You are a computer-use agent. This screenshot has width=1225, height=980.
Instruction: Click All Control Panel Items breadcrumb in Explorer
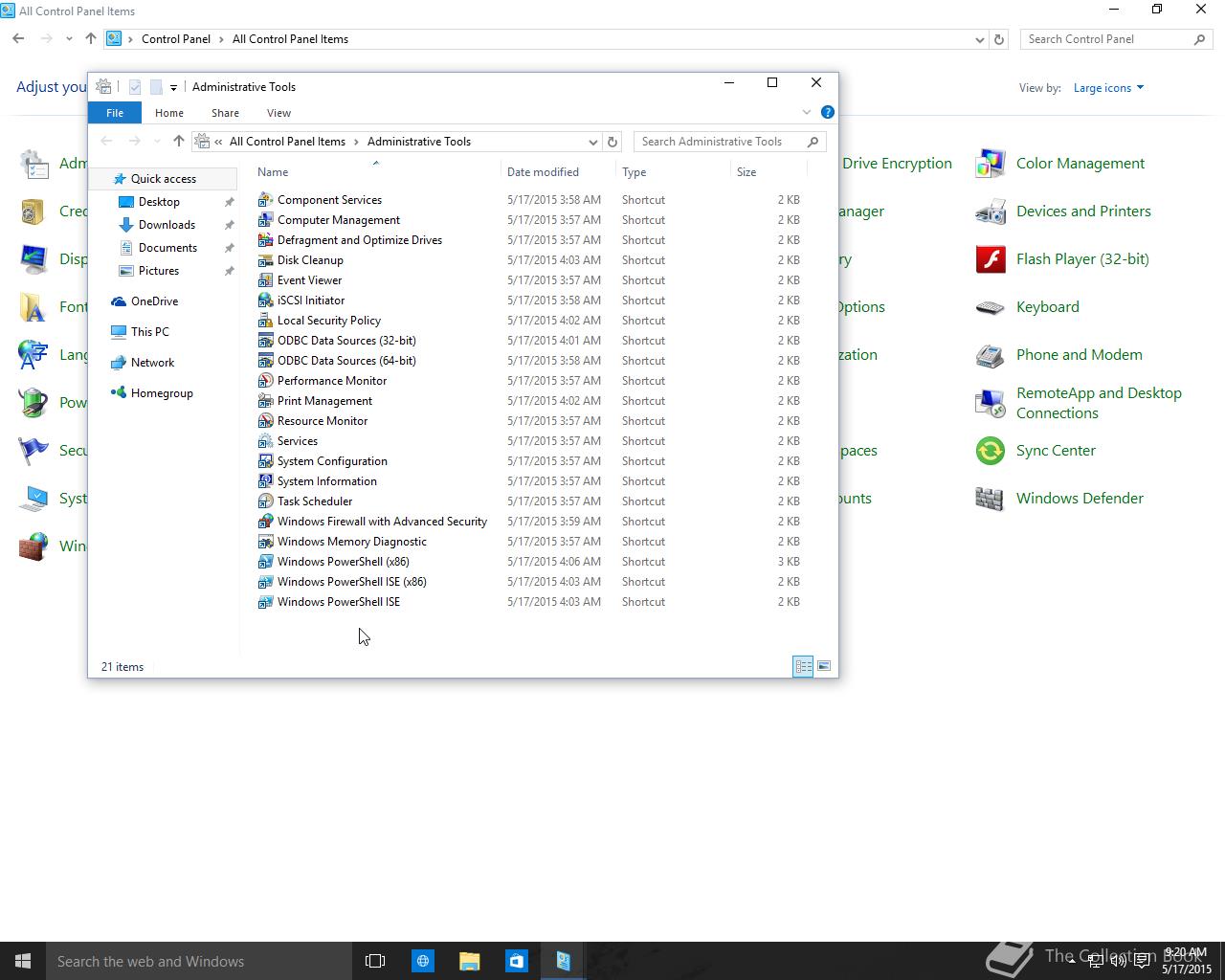click(287, 142)
